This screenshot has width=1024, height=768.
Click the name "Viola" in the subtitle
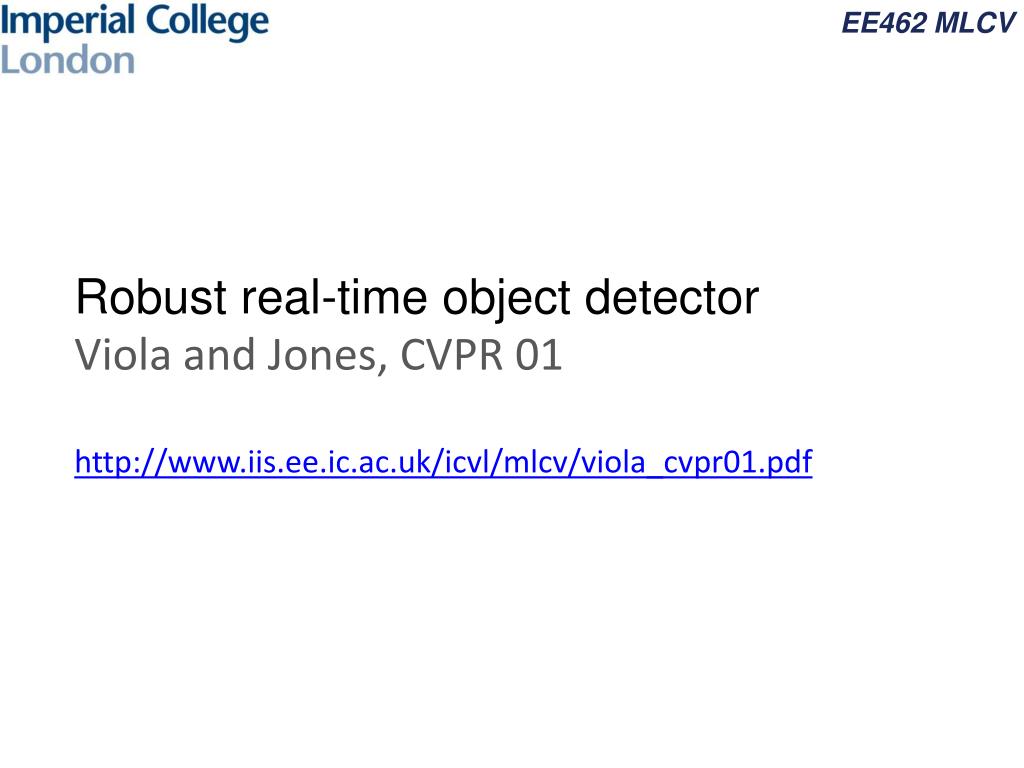click(x=123, y=355)
